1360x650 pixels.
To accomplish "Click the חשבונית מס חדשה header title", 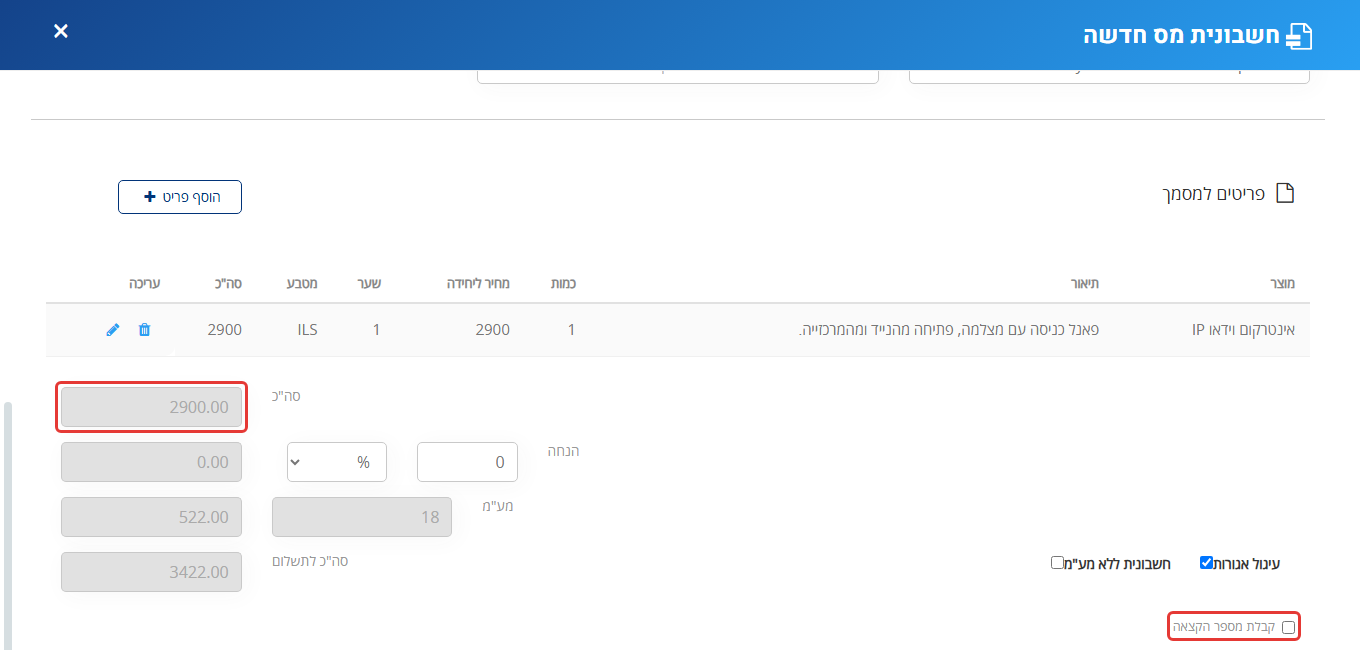I will [1181, 36].
